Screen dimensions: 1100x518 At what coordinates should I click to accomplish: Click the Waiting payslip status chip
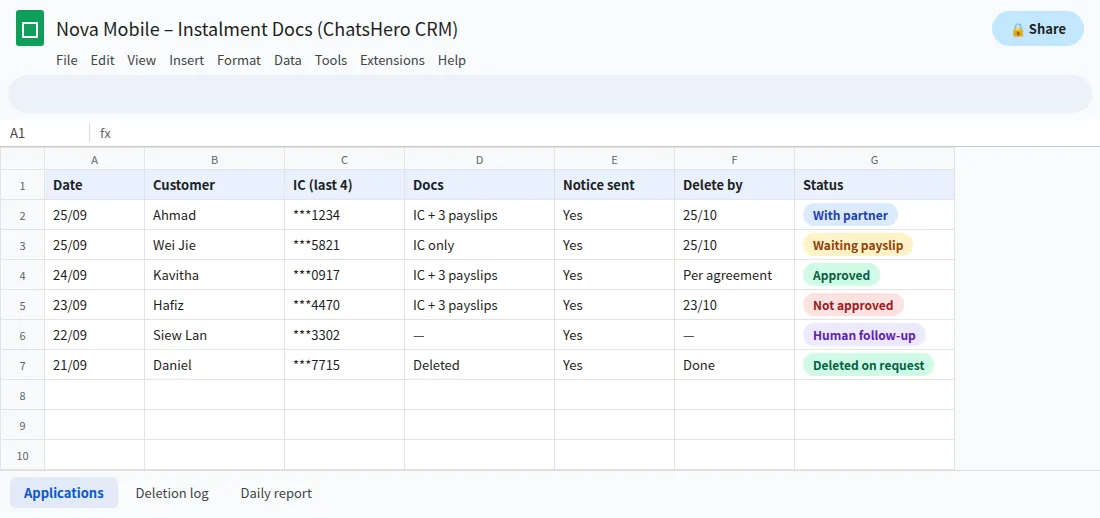(858, 246)
